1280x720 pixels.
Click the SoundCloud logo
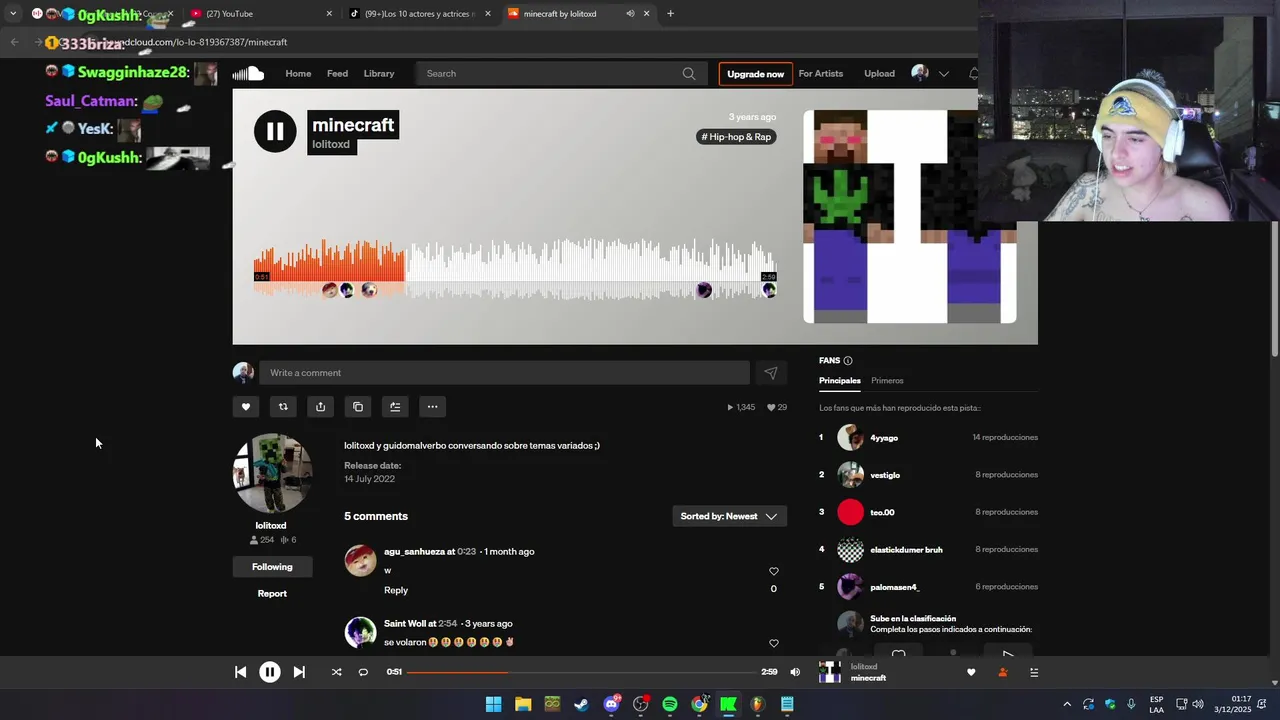[248, 73]
